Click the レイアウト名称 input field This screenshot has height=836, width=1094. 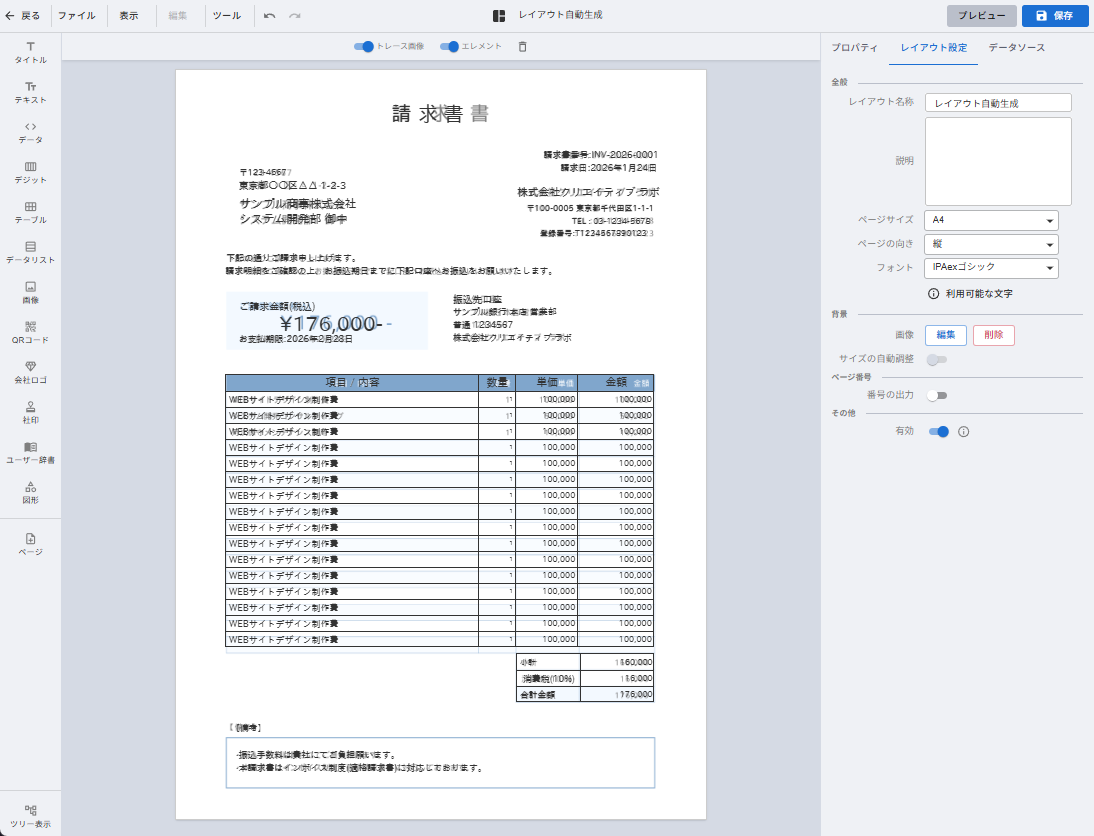point(998,103)
